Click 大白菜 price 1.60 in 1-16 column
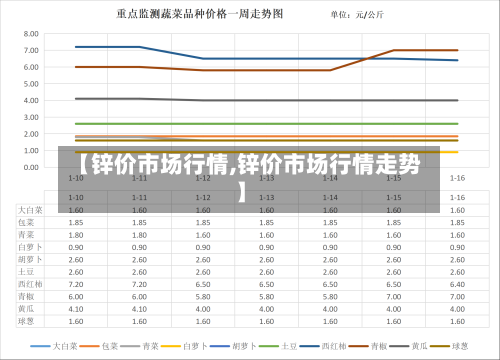The width and height of the screenshot is (500, 360). tap(457, 210)
